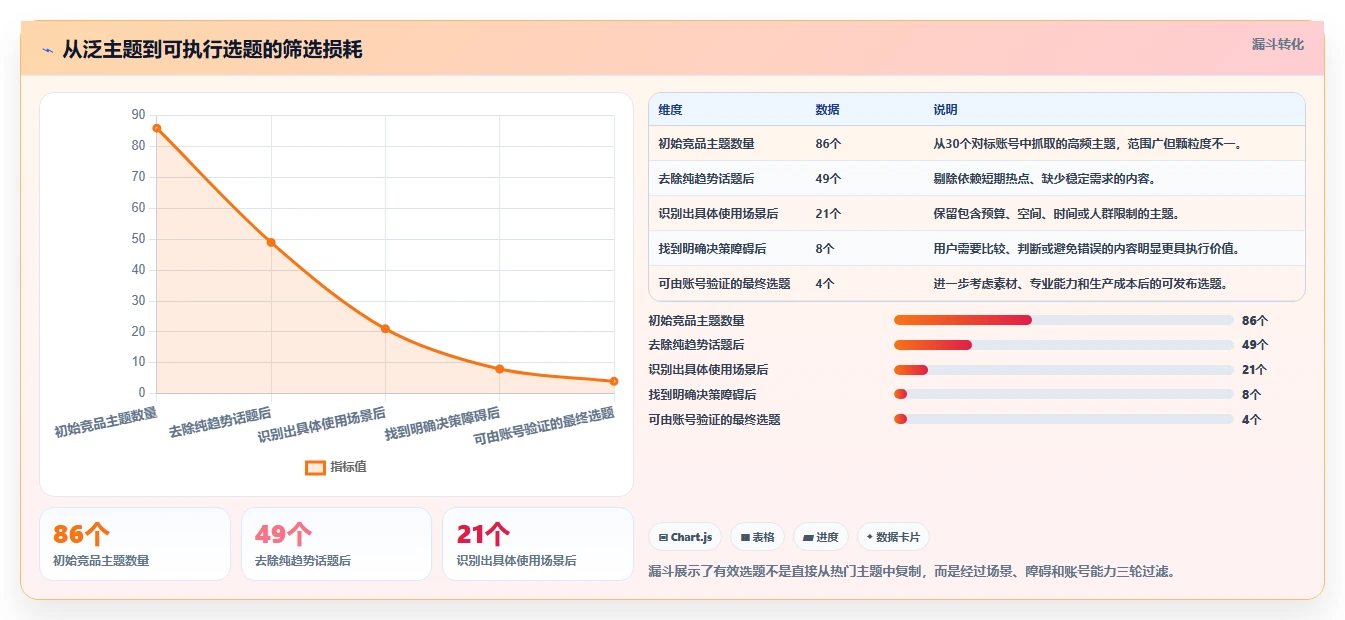Click x-axis label 找到明确决策障碍后
Screen dimensions: 1345x620
pos(443,424)
